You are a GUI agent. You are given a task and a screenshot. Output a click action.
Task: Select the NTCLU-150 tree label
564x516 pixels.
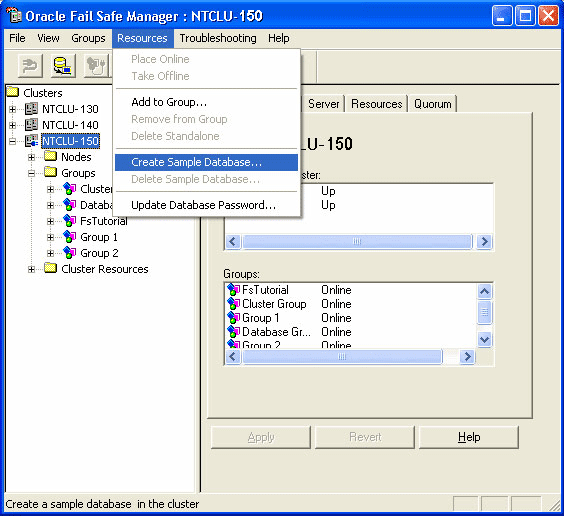(x=70, y=141)
